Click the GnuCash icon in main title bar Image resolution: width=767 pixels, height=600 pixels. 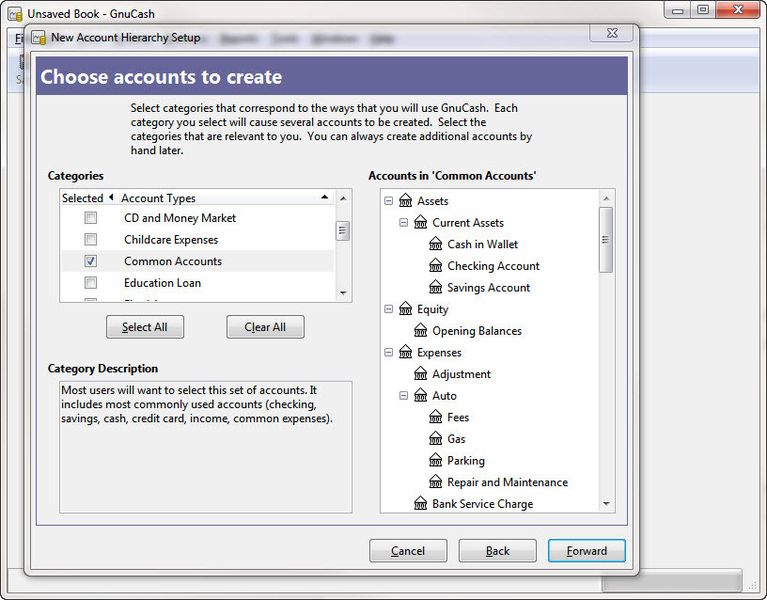click(x=15, y=14)
